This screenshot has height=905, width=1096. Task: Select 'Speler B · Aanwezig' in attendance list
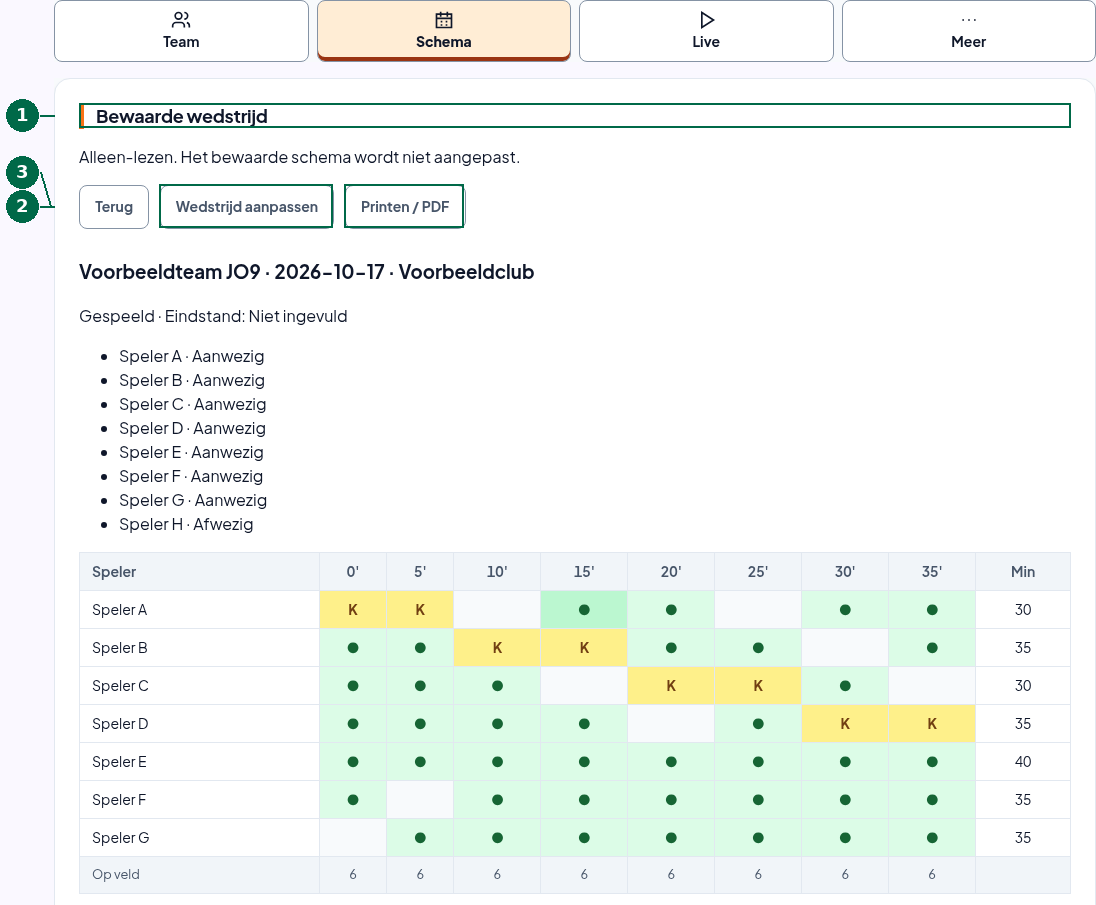(192, 380)
